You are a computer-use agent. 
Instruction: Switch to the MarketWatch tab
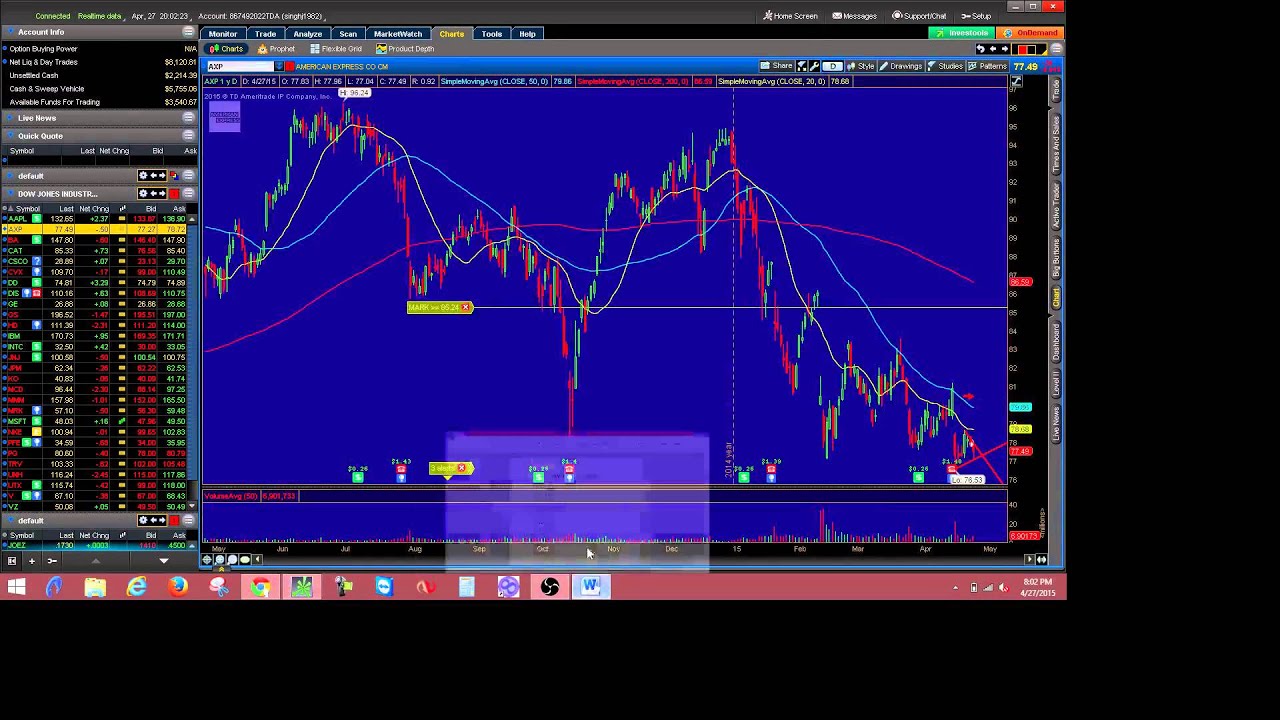(x=398, y=34)
